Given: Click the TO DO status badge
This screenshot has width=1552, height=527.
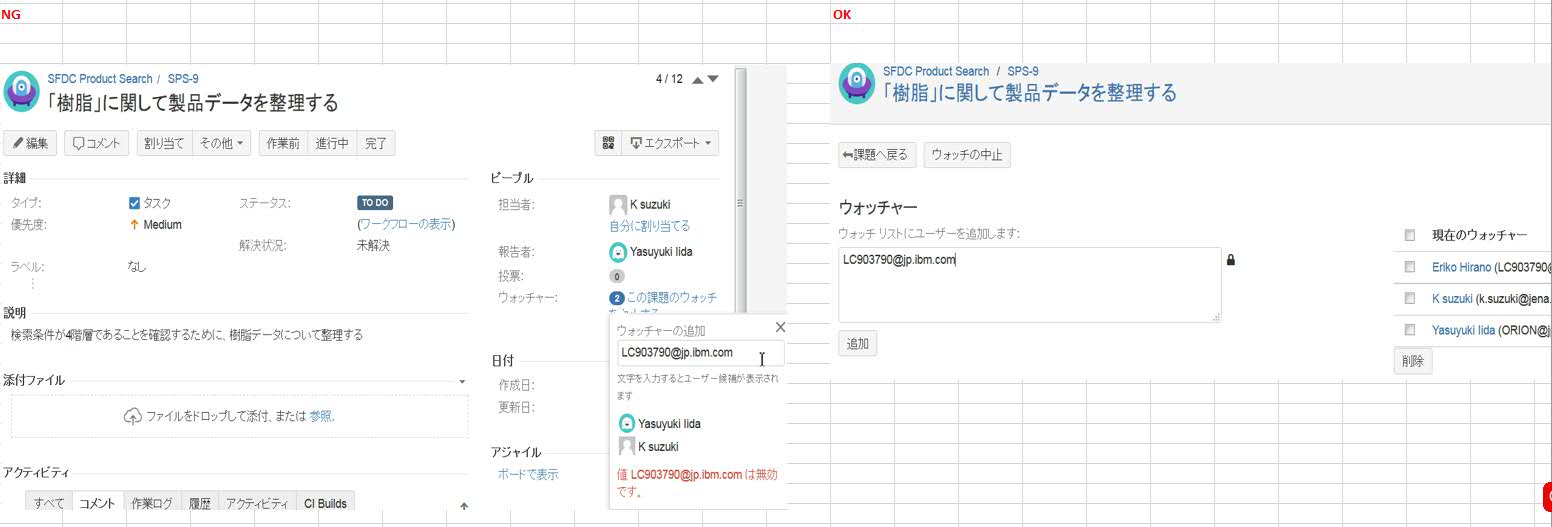Looking at the screenshot, I should [375, 203].
